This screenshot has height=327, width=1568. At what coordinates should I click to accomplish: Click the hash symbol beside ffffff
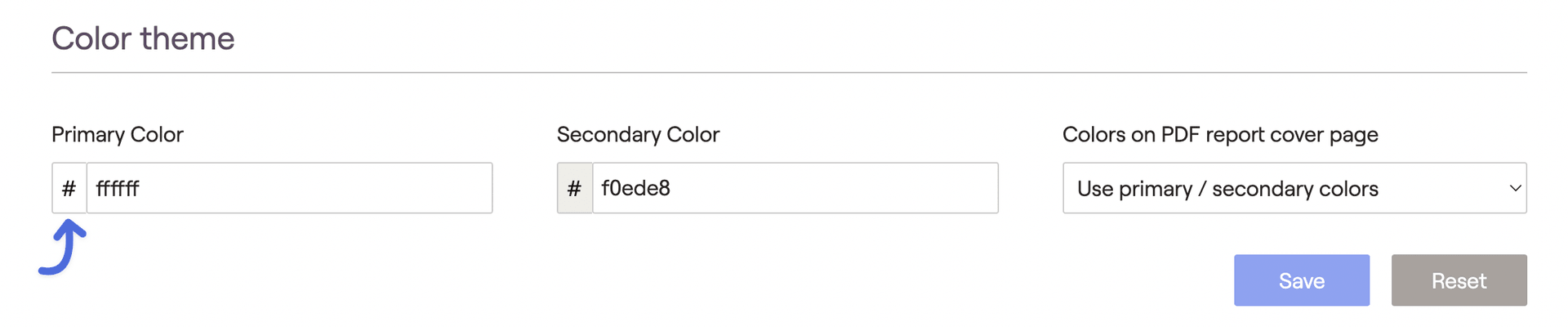pos(69,189)
